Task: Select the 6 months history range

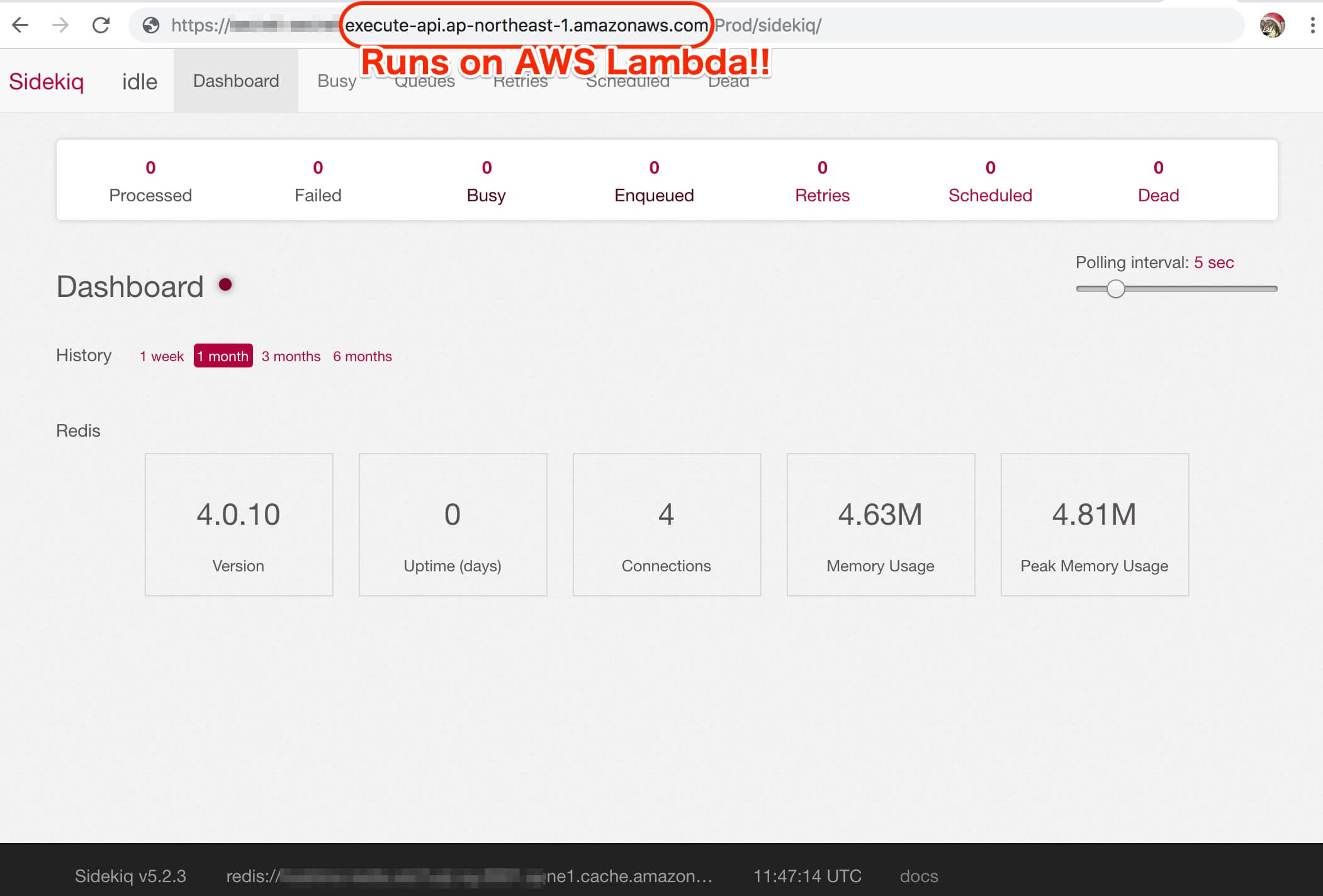Action: click(x=363, y=356)
